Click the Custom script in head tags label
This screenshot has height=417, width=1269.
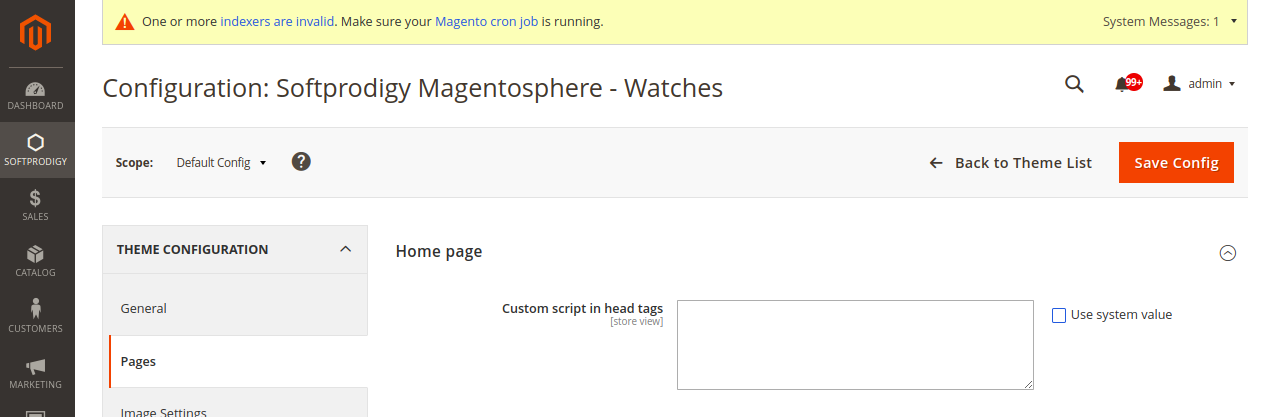[582, 308]
